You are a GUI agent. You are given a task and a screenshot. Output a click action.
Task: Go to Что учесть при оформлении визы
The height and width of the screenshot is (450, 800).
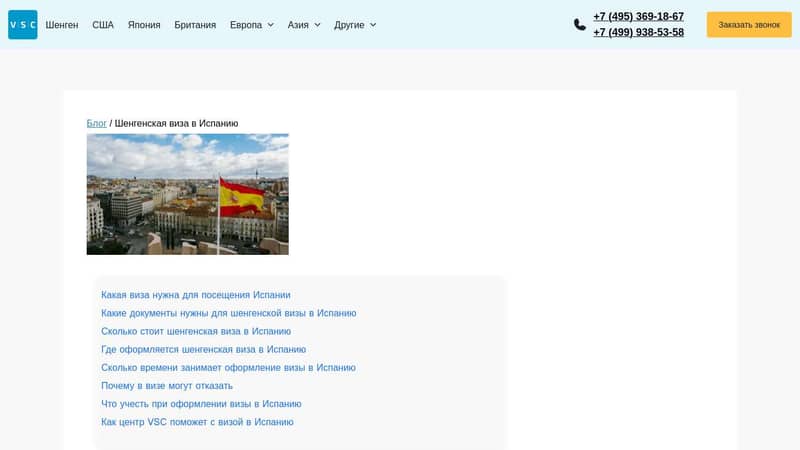(201, 404)
